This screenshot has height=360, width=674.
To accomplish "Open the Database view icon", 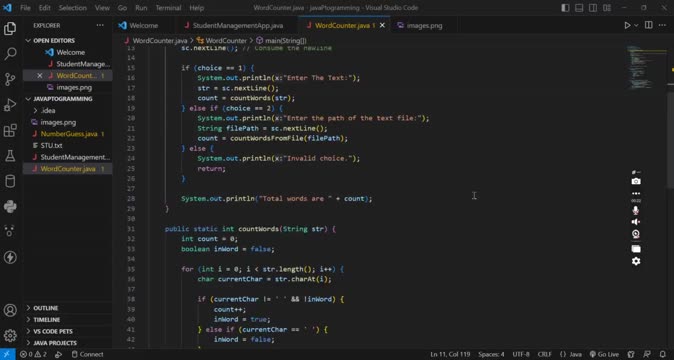I will pyautogui.click(x=10, y=181).
